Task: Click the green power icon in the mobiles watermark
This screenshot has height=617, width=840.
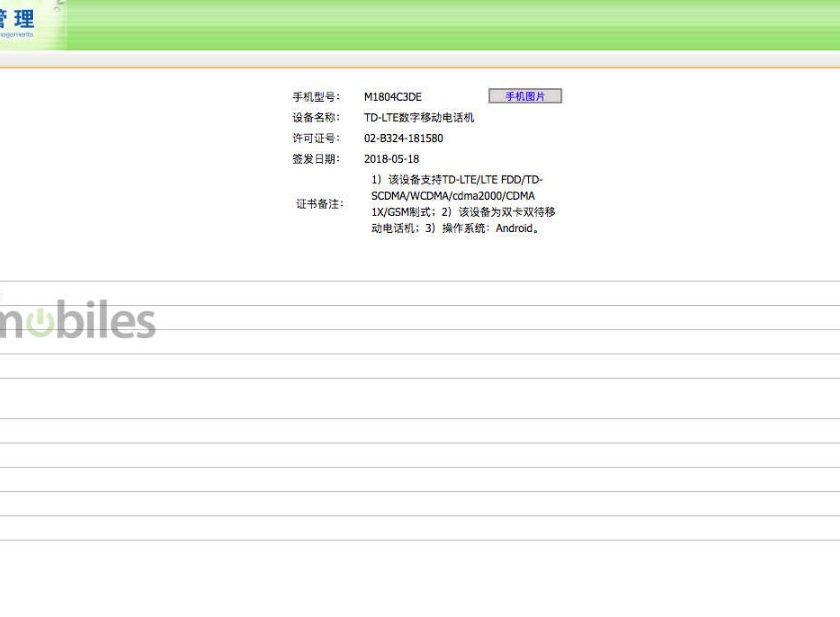Action: 39,324
